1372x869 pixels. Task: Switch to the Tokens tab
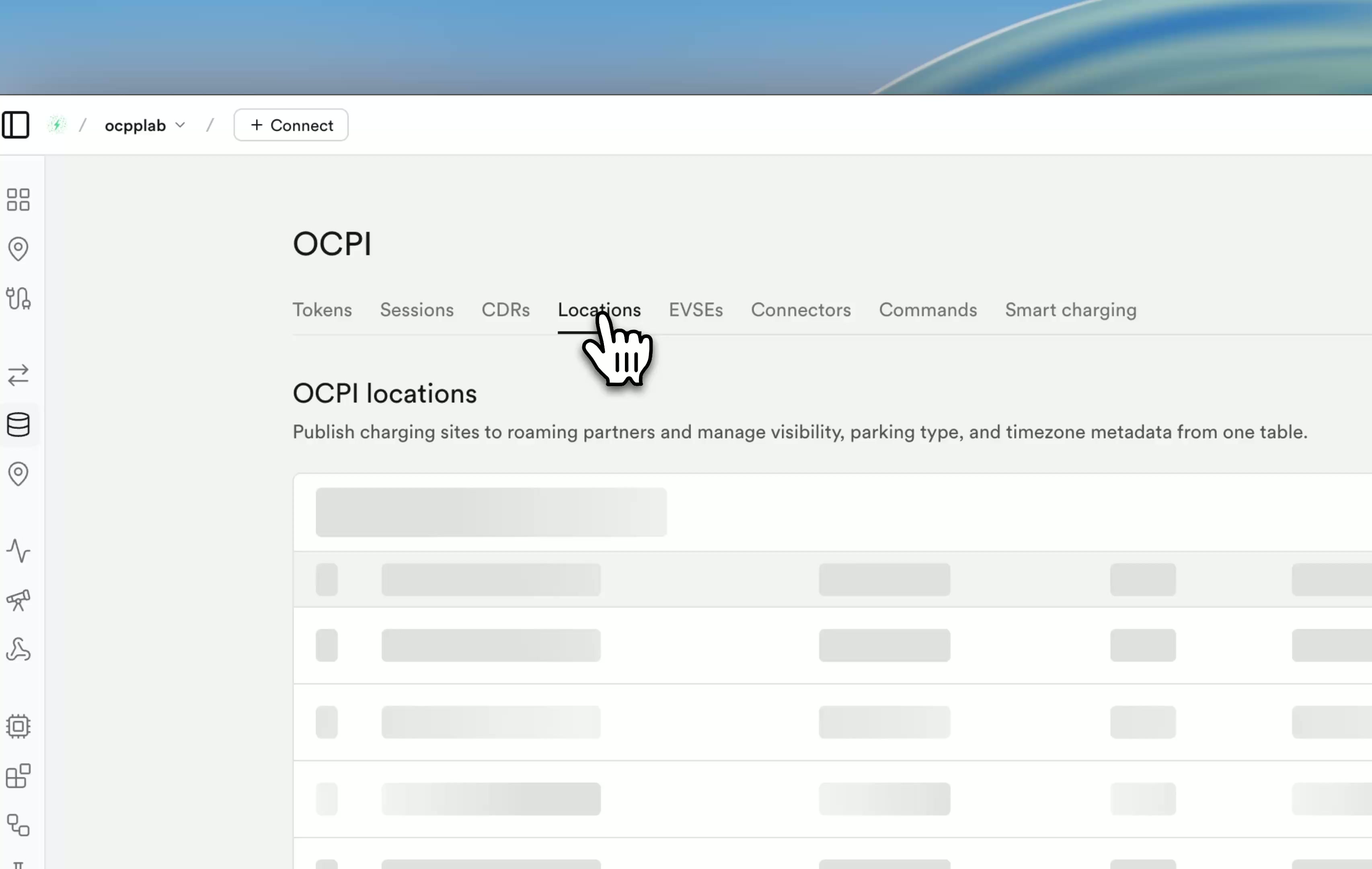coord(322,310)
